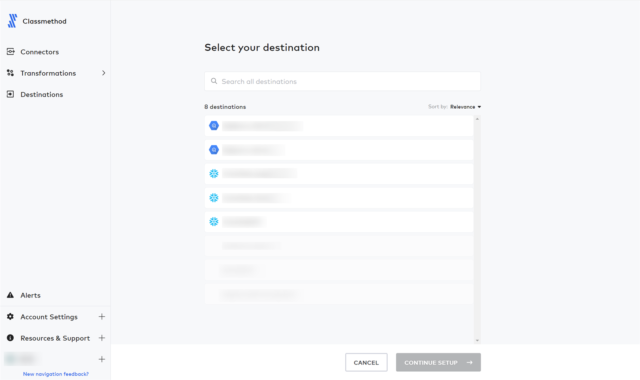Click the Resources & Support info icon
Image resolution: width=640 pixels, height=380 pixels.
11,338
